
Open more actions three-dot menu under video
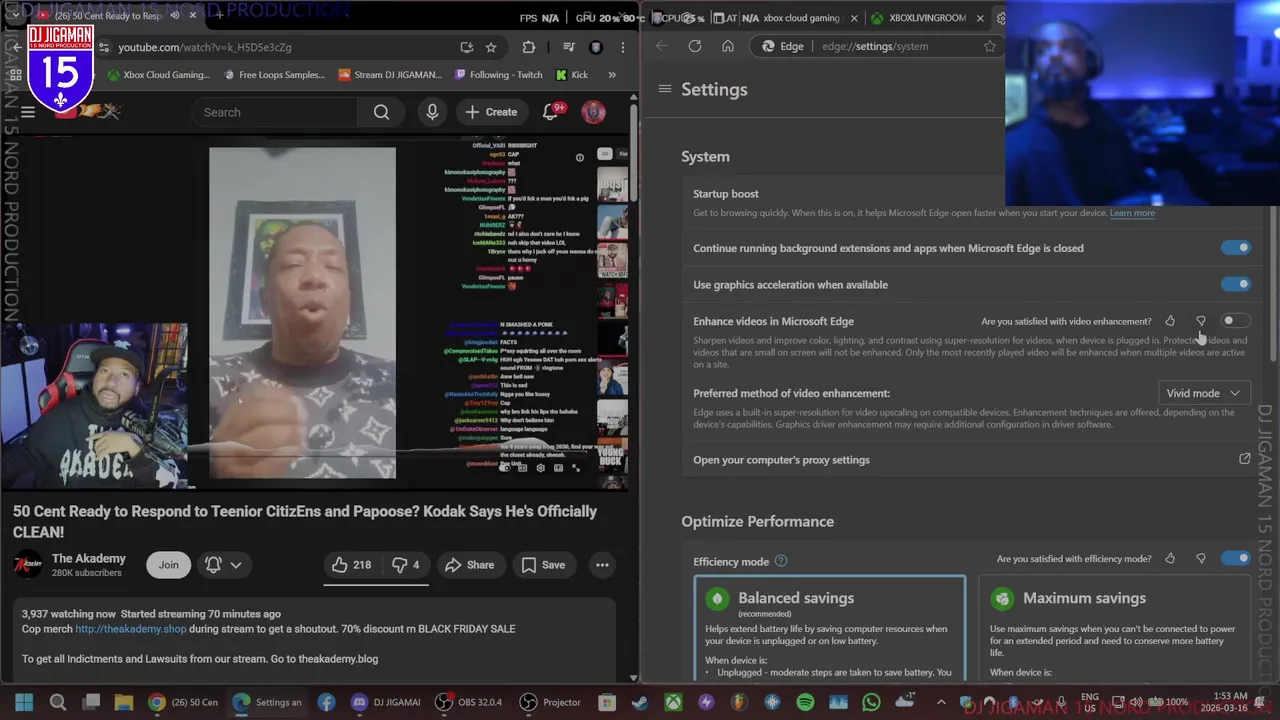coord(602,565)
